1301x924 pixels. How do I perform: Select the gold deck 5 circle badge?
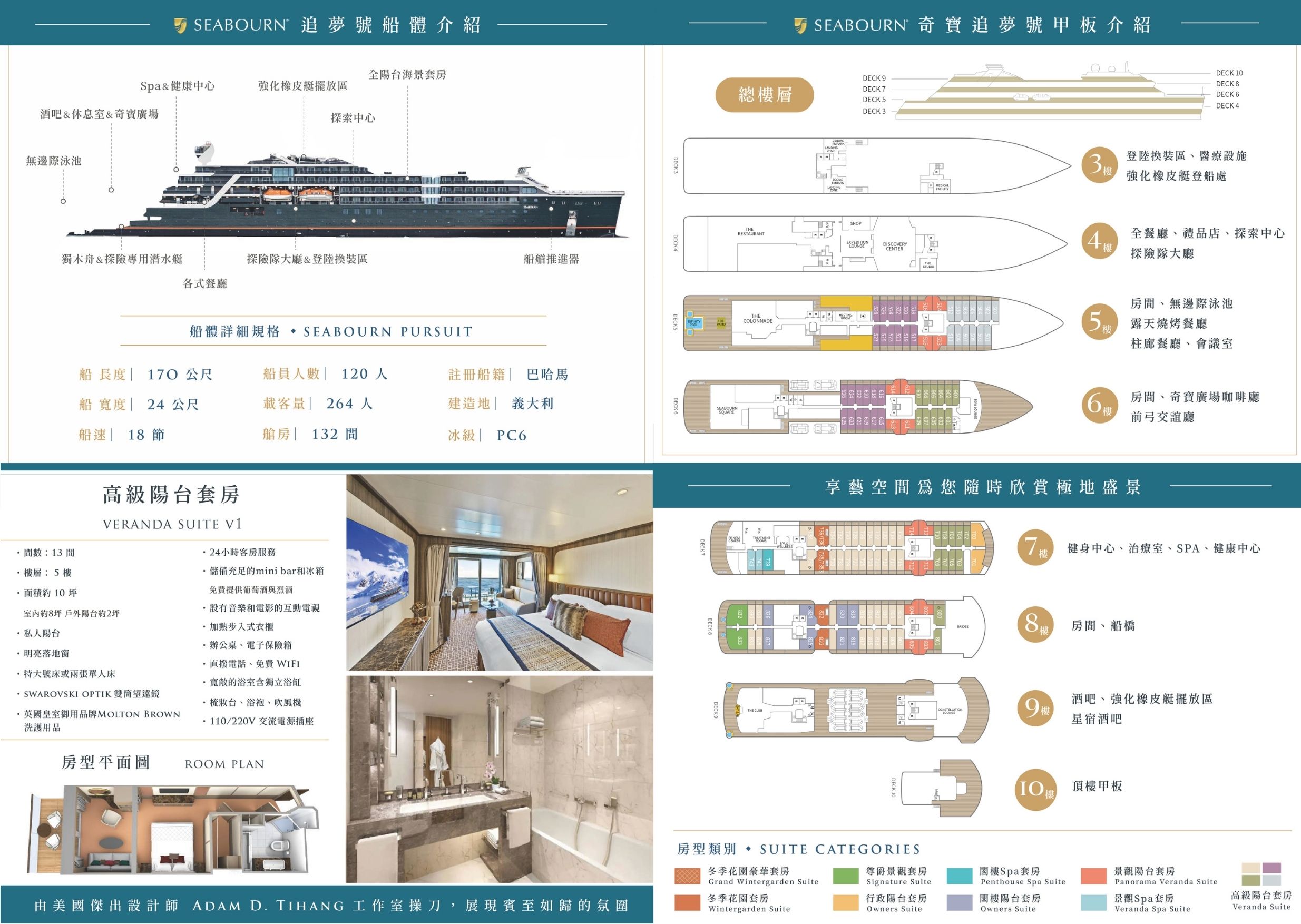coord(1099,322)
